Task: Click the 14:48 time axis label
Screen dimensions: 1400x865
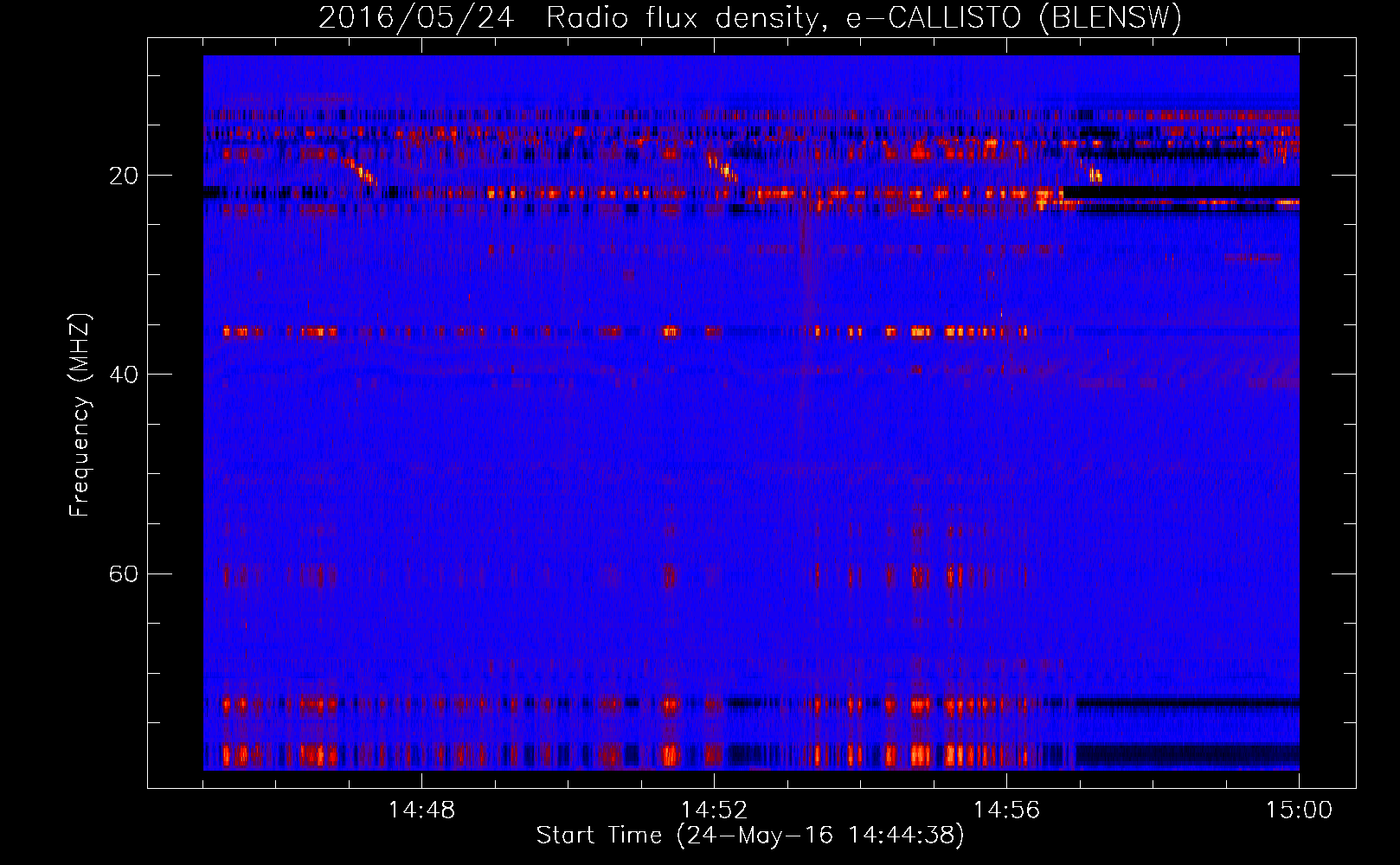Action: coord(421,811)
